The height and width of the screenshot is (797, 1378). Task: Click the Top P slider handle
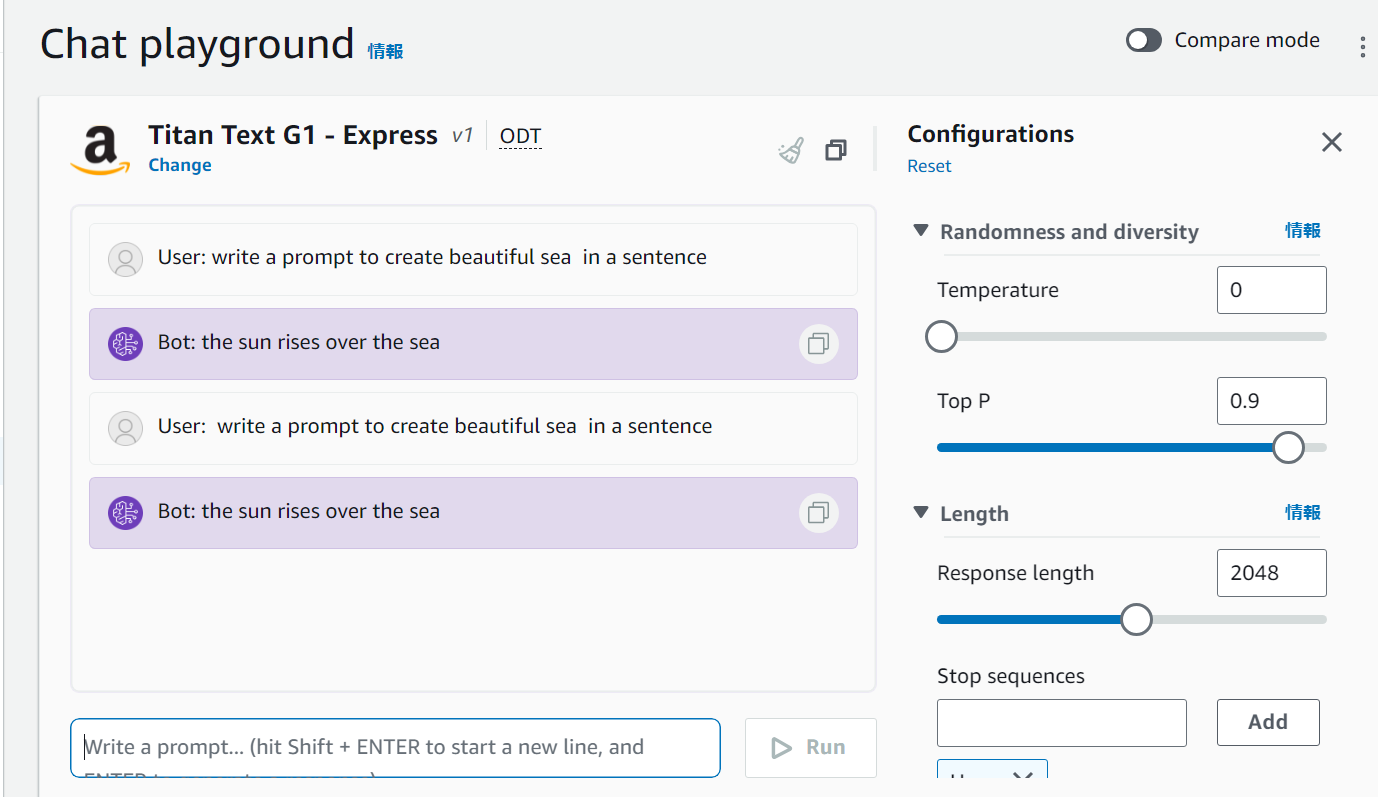[1288, 447]
